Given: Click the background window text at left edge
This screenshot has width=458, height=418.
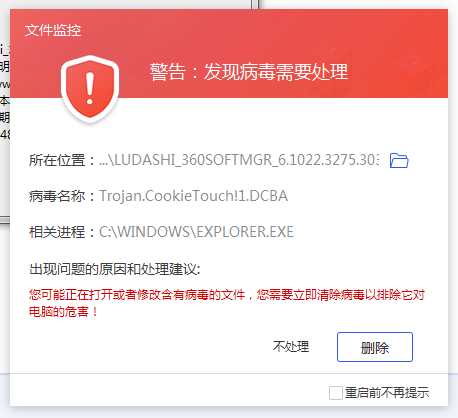Looking at the screenshot, I should point(5,92).
